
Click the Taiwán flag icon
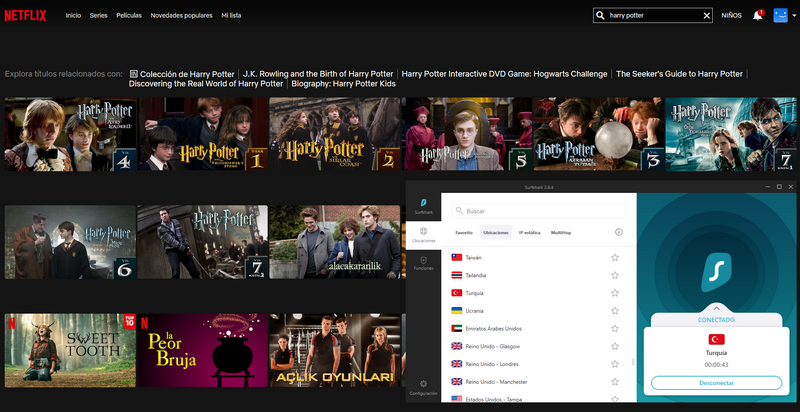pyautogui.click(x=457, y=258)
